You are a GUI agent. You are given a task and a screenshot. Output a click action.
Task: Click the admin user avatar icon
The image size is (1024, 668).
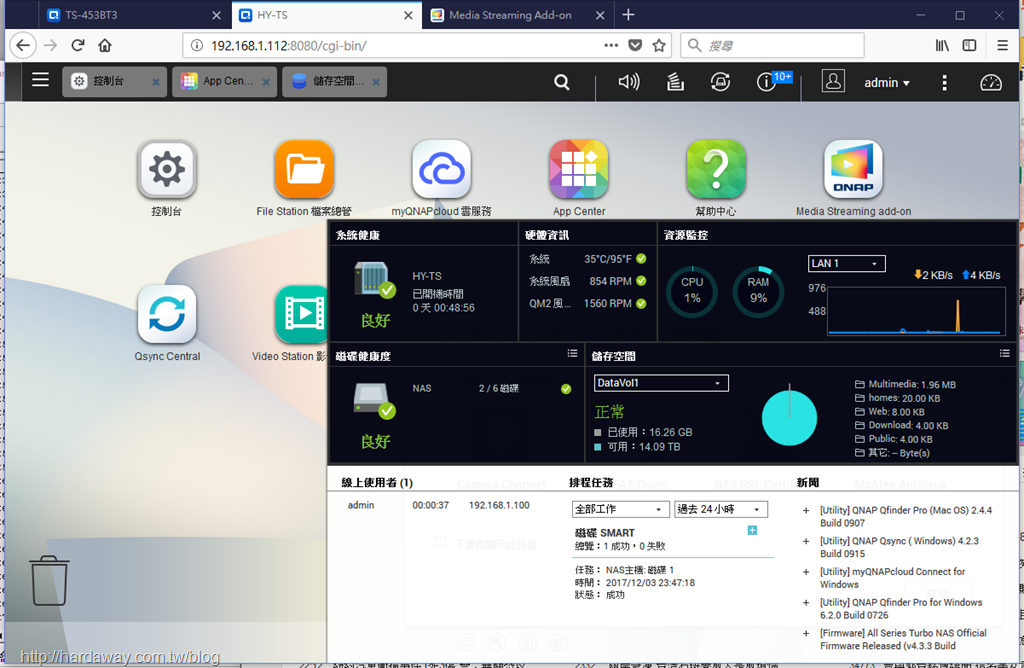(x=833, y=81)
